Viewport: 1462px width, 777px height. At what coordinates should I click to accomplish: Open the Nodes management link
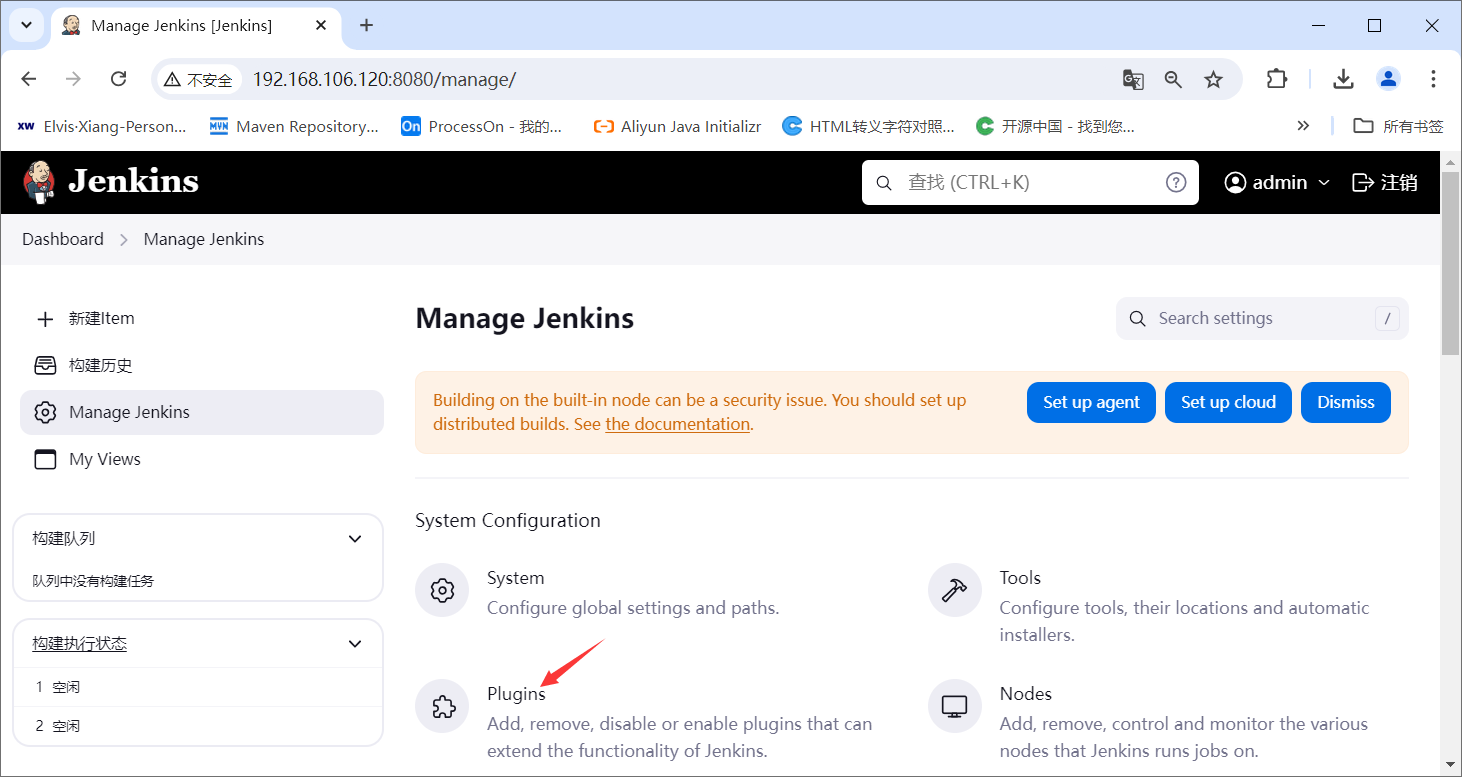(x=1026, y=694)
